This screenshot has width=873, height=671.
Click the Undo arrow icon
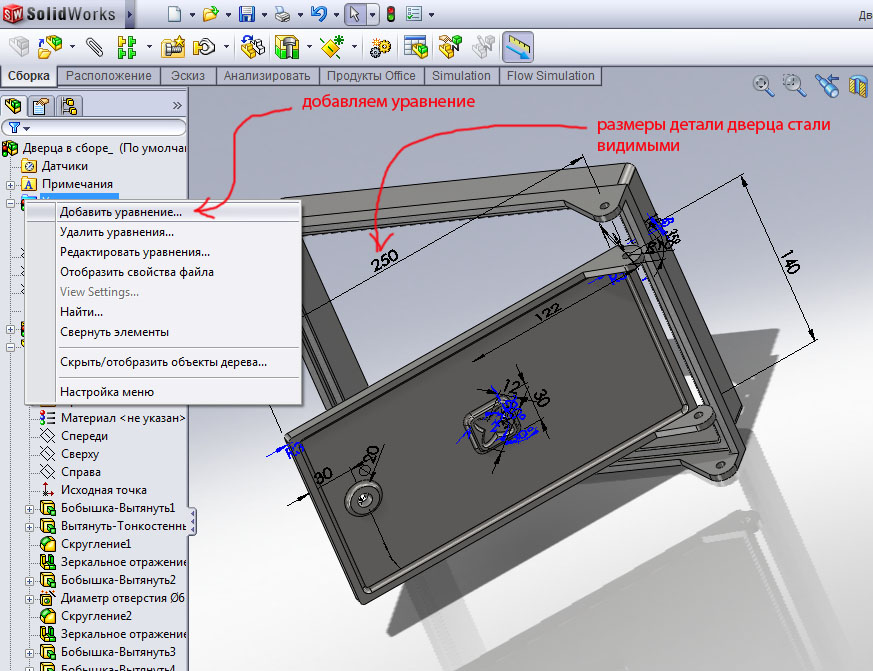coord(319,14)
